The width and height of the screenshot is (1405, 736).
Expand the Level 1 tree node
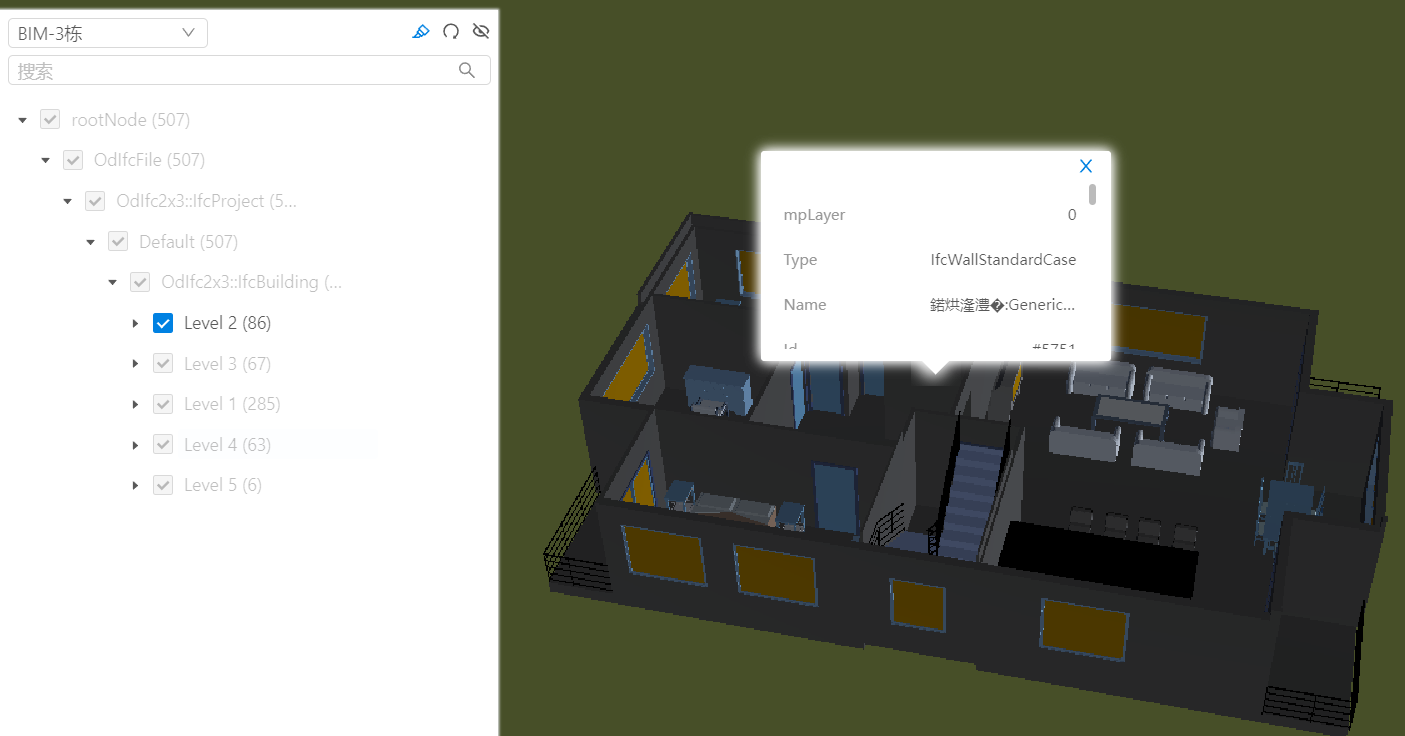(x=136, y=404)
